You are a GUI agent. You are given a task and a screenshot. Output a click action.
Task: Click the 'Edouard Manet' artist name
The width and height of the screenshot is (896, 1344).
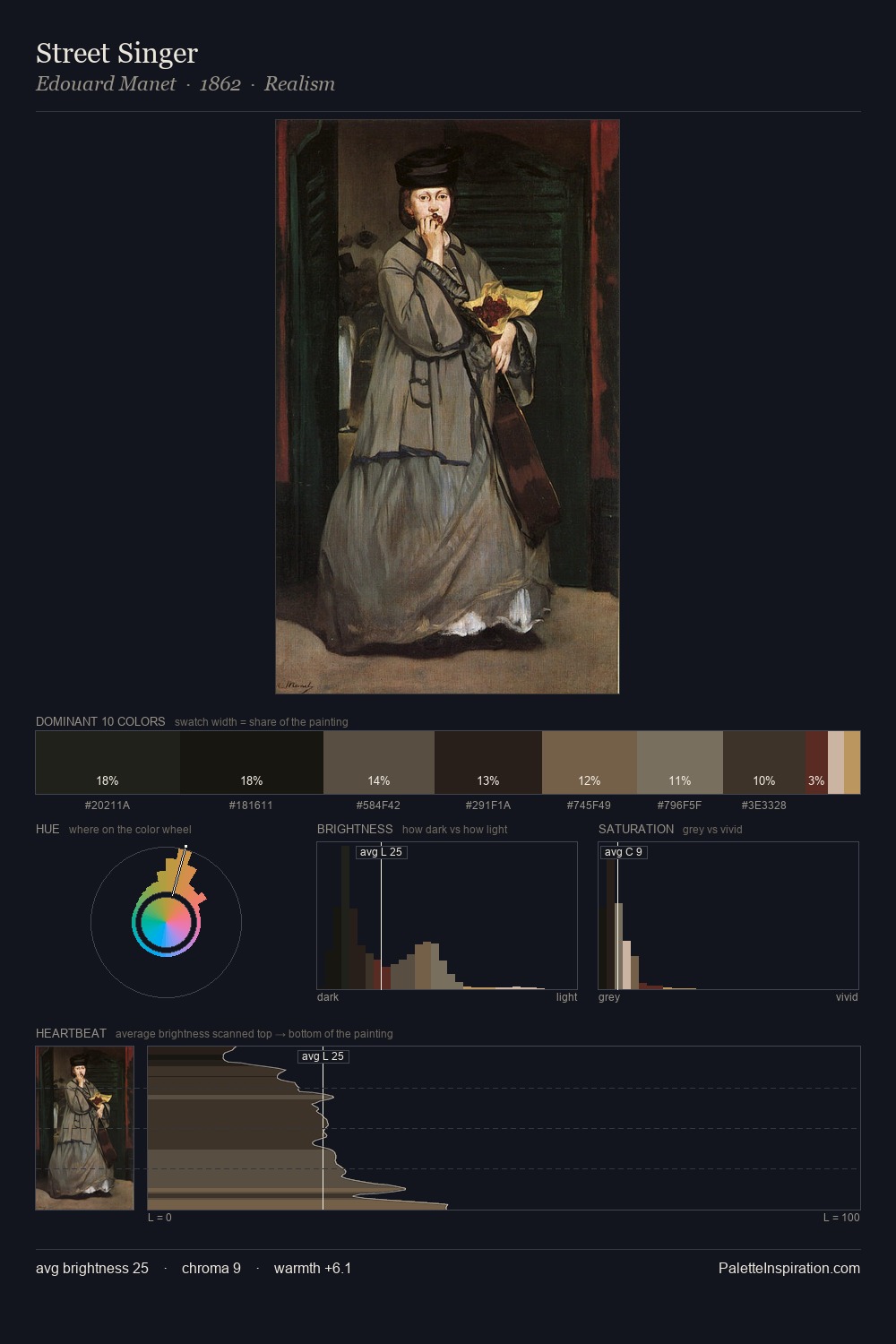tap(106, 83)
